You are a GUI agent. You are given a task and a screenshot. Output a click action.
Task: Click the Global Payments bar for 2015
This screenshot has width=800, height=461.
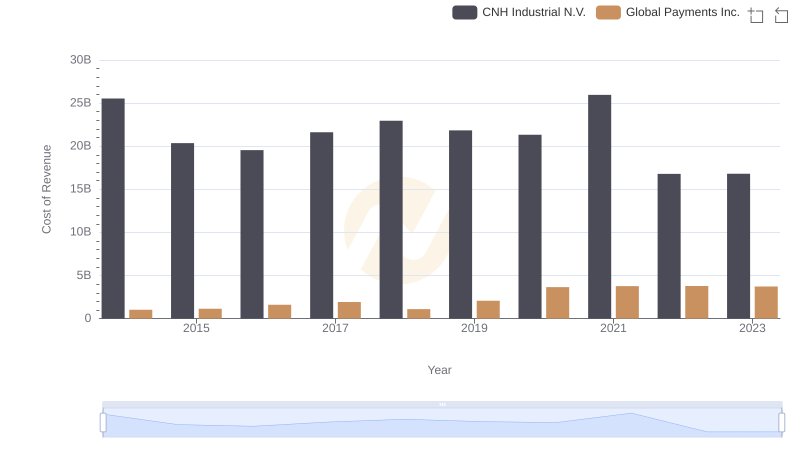[x=210, y=314]
